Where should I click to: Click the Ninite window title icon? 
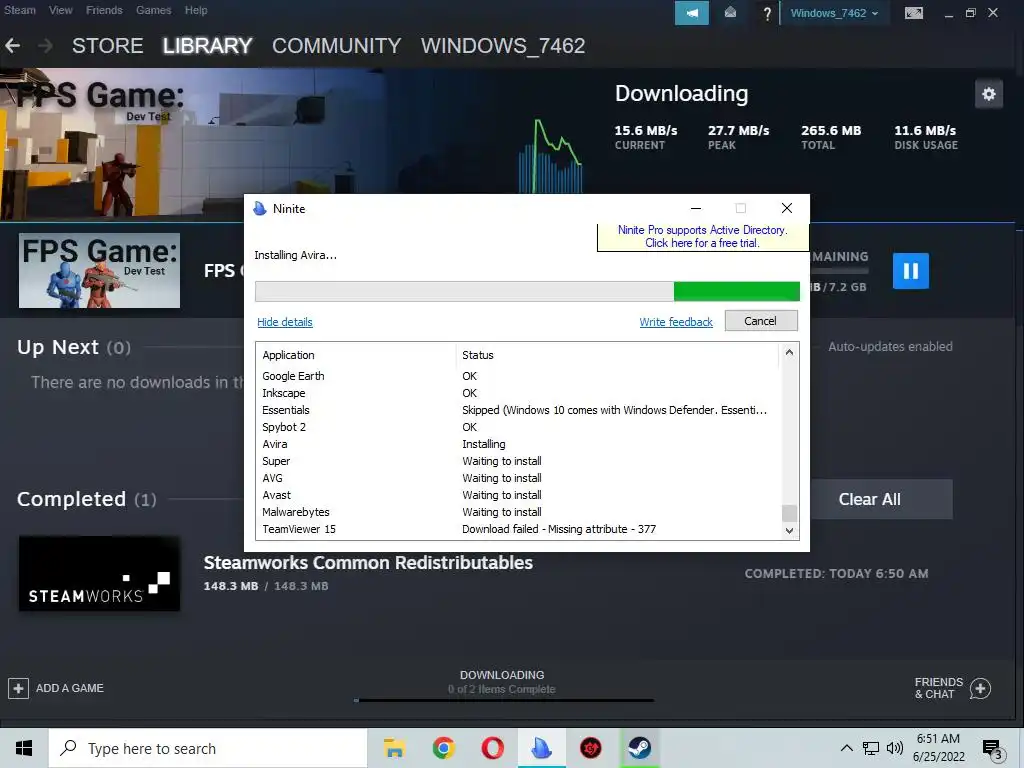click(x=260, y=208)
